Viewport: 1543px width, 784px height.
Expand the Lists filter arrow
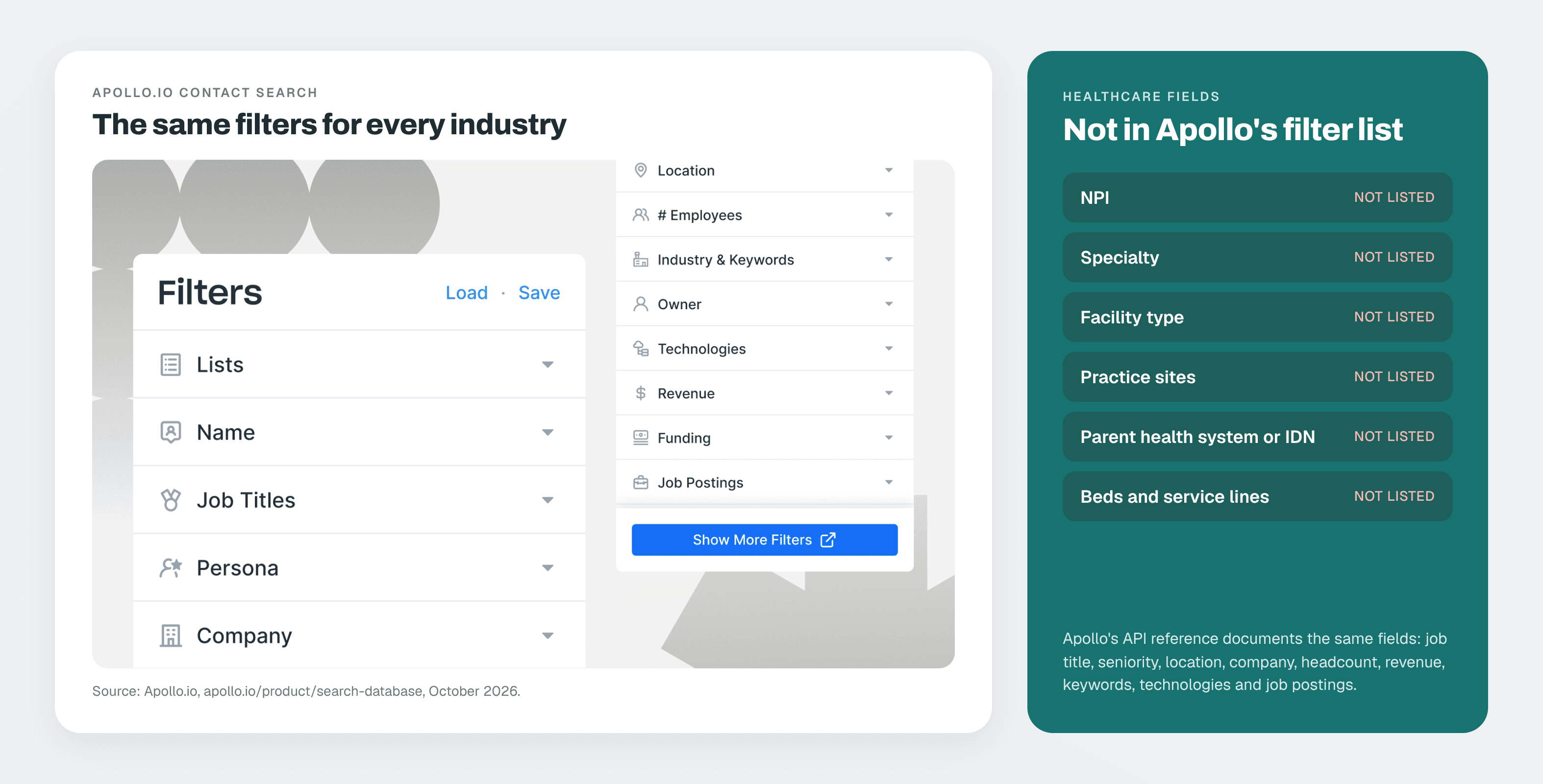(x=548, y=364)
